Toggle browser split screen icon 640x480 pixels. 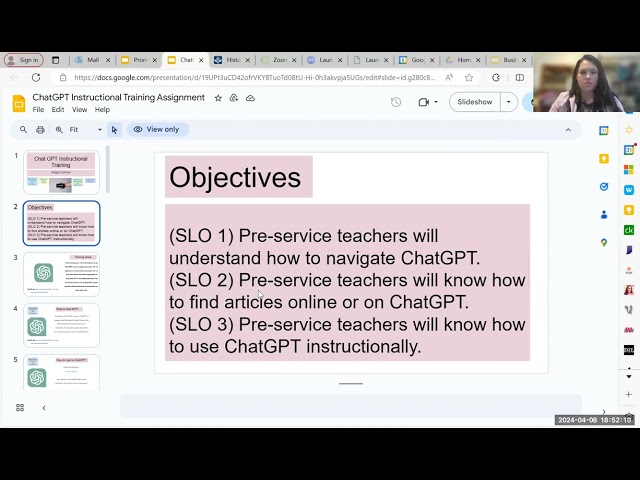coord(520,78)
